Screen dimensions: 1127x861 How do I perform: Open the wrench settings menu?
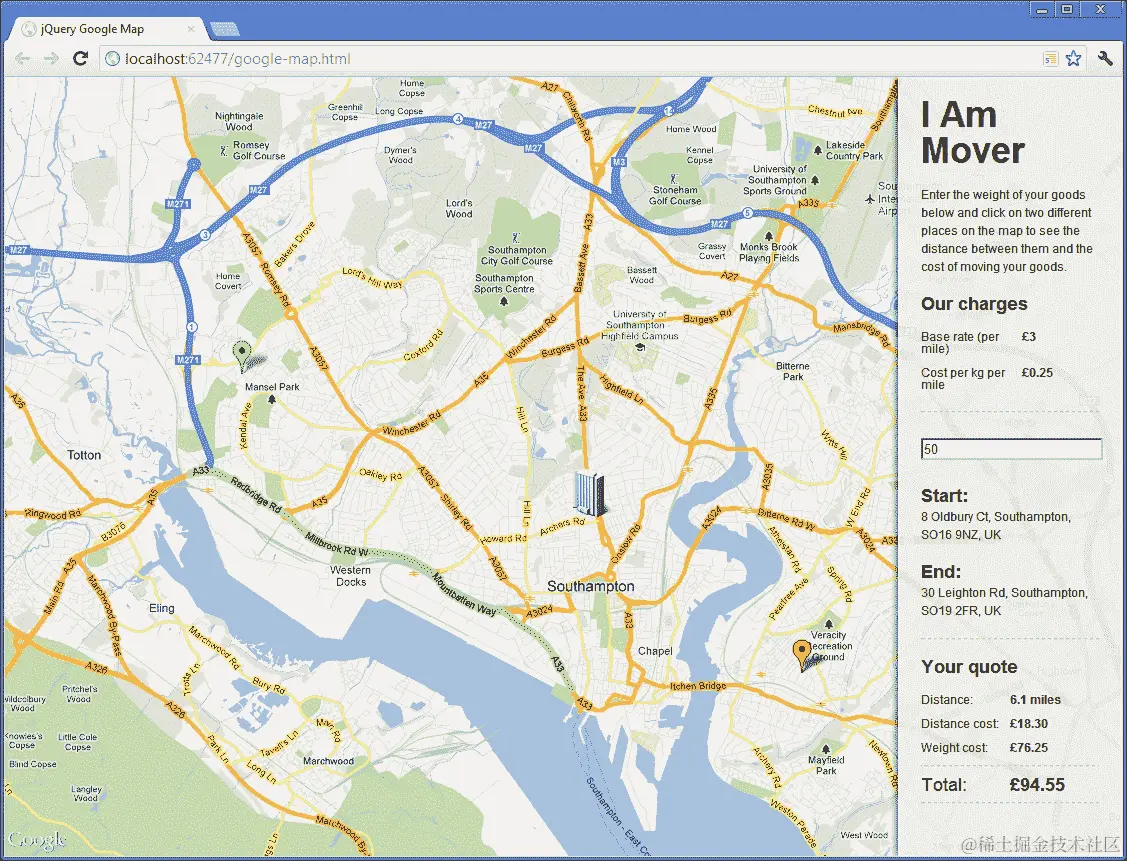(1105, 59)
